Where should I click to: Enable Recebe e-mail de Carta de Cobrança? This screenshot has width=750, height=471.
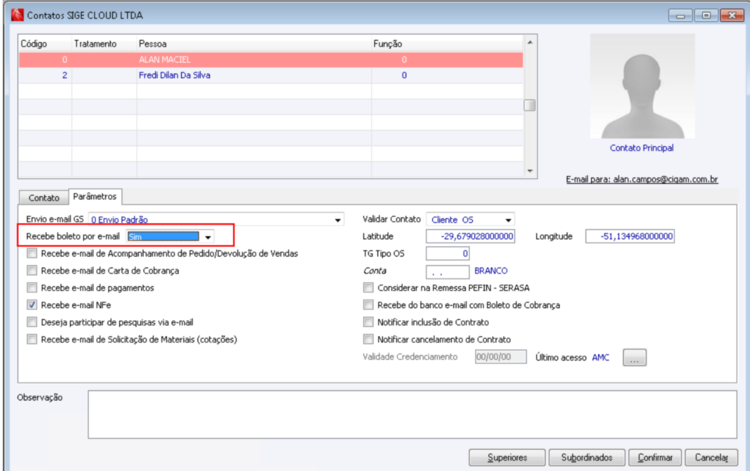[x=32, y=271]
